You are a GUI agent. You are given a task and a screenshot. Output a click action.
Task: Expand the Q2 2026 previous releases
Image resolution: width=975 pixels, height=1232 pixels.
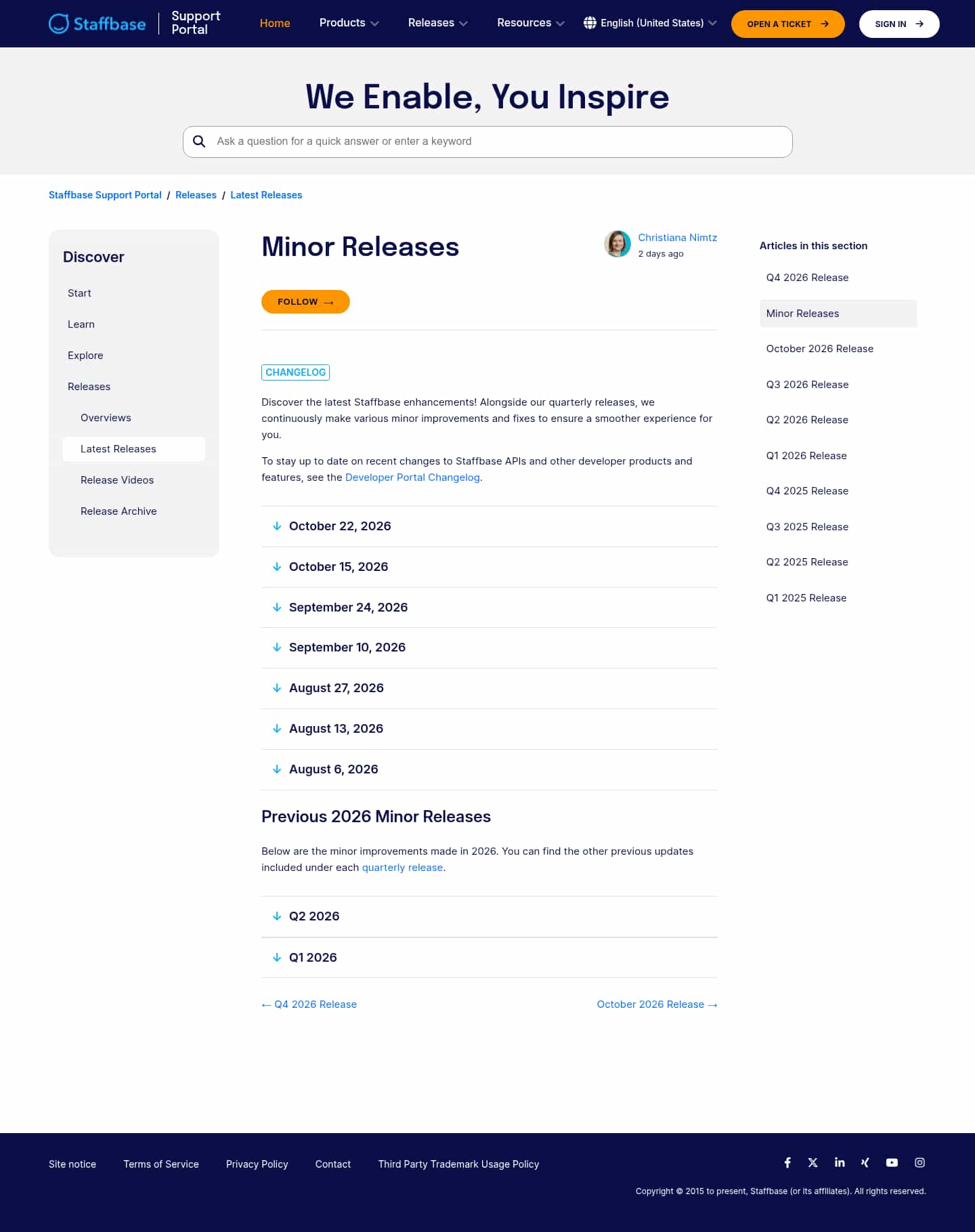coord(489,916)
